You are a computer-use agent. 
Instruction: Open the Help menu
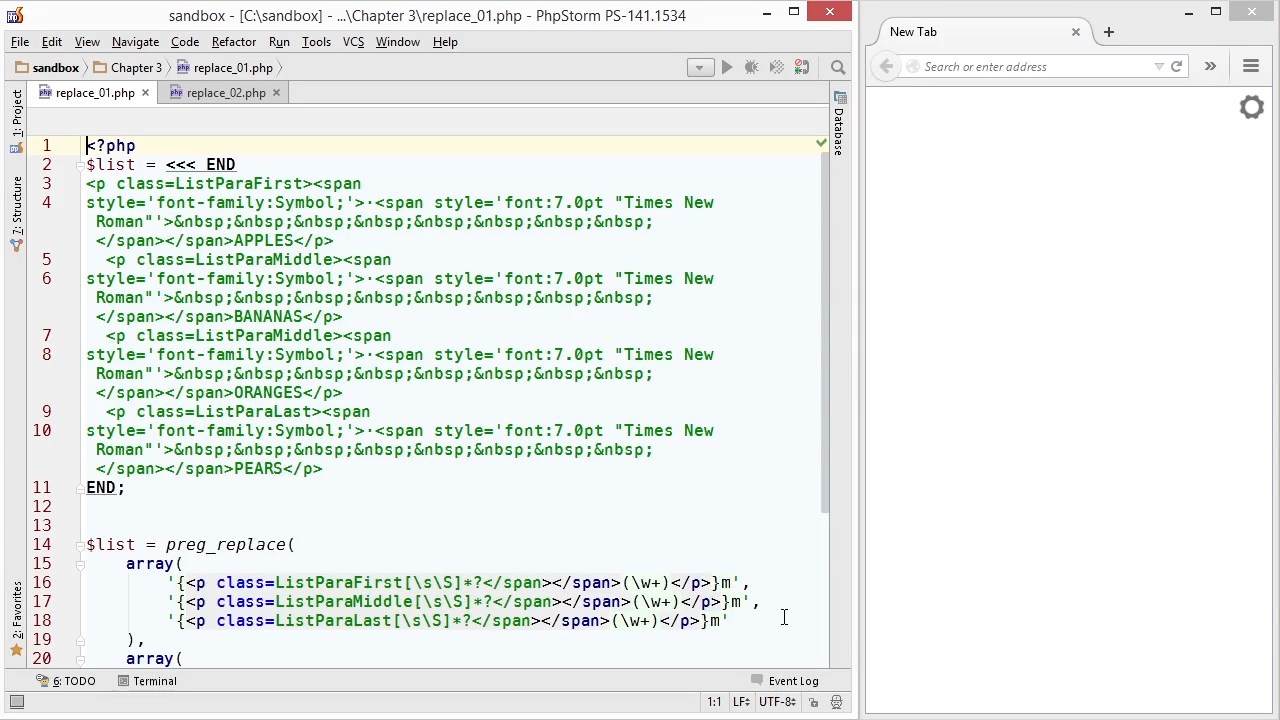445,42
